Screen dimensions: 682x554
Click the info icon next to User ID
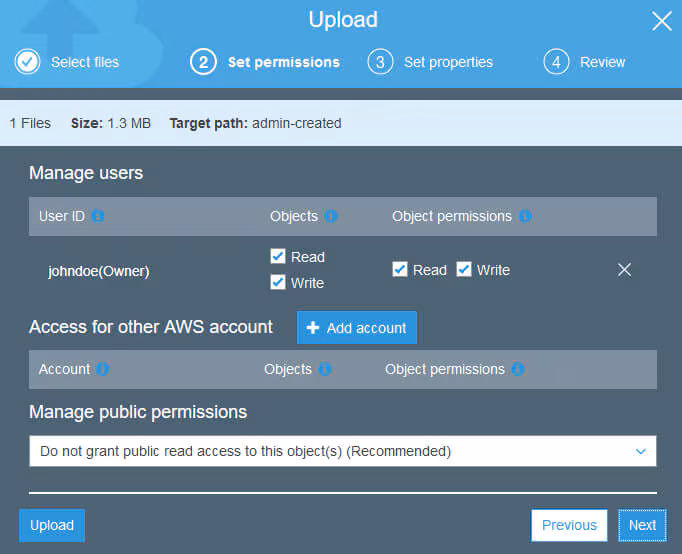[99, 216]
